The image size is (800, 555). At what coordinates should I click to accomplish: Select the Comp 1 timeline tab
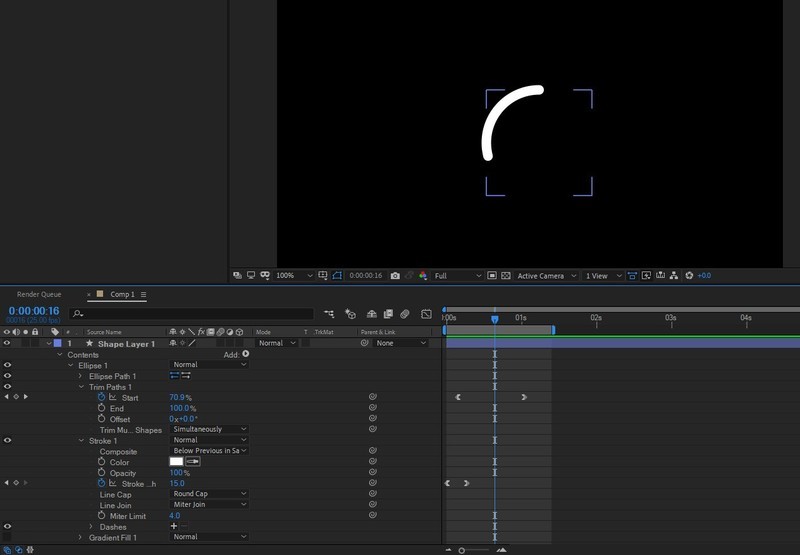point(122,295)
